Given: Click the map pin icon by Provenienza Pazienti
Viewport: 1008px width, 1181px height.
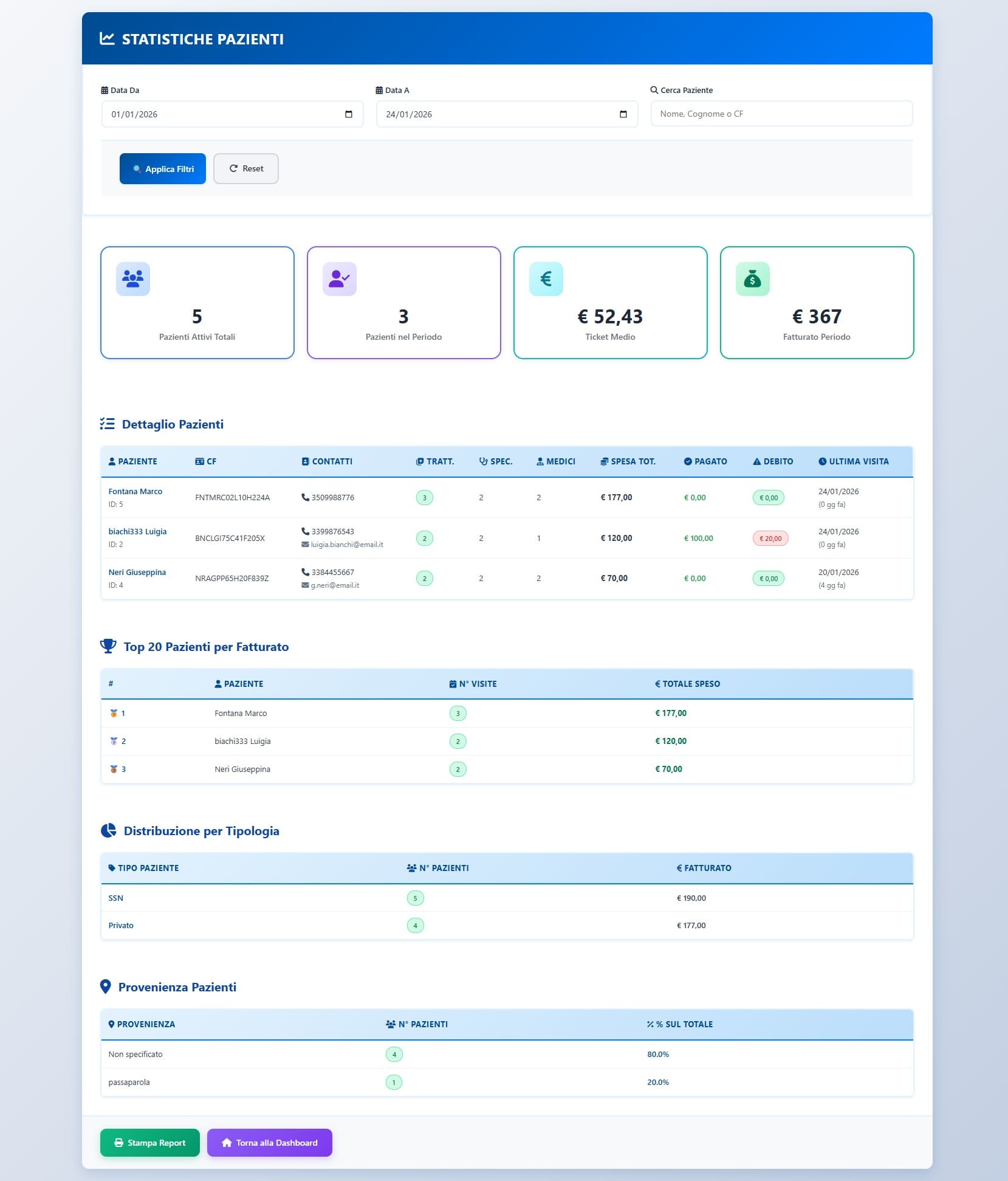Looking at the screenshot, I should tap(106, 986).
